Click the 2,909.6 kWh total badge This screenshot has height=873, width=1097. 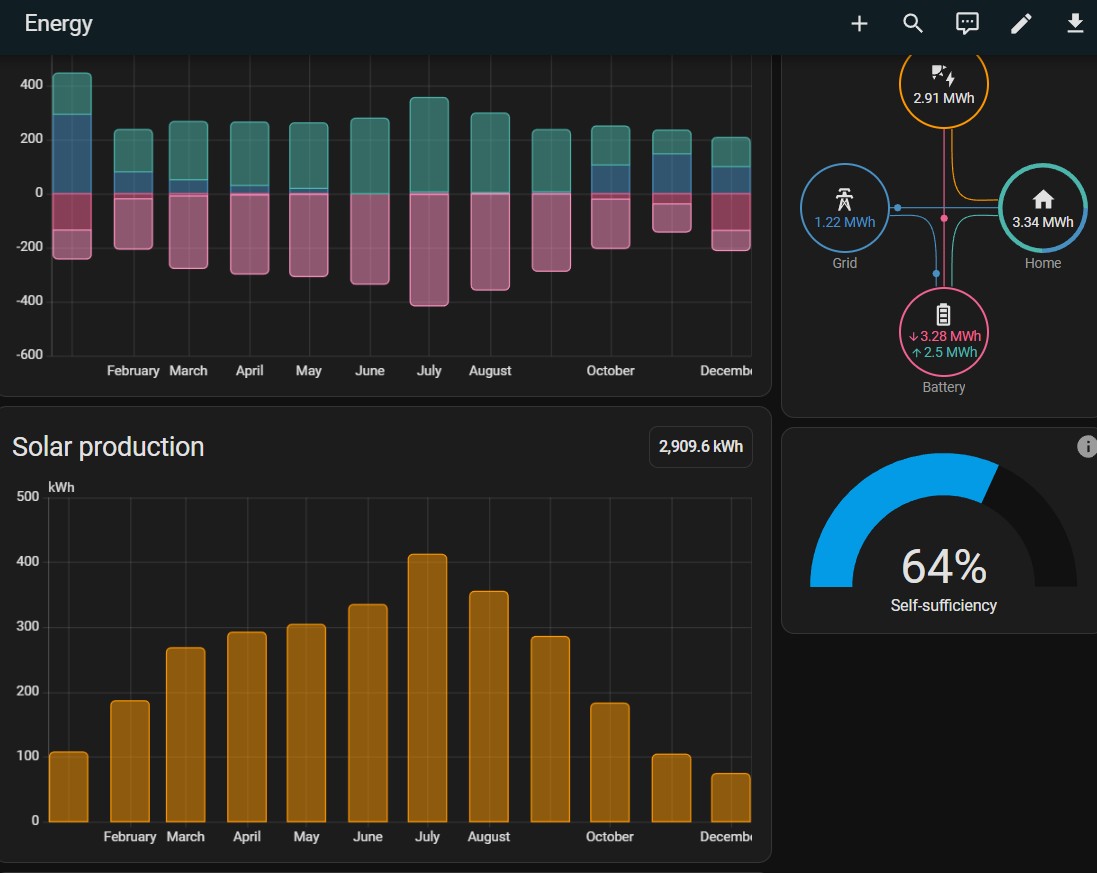coord(700,447)
